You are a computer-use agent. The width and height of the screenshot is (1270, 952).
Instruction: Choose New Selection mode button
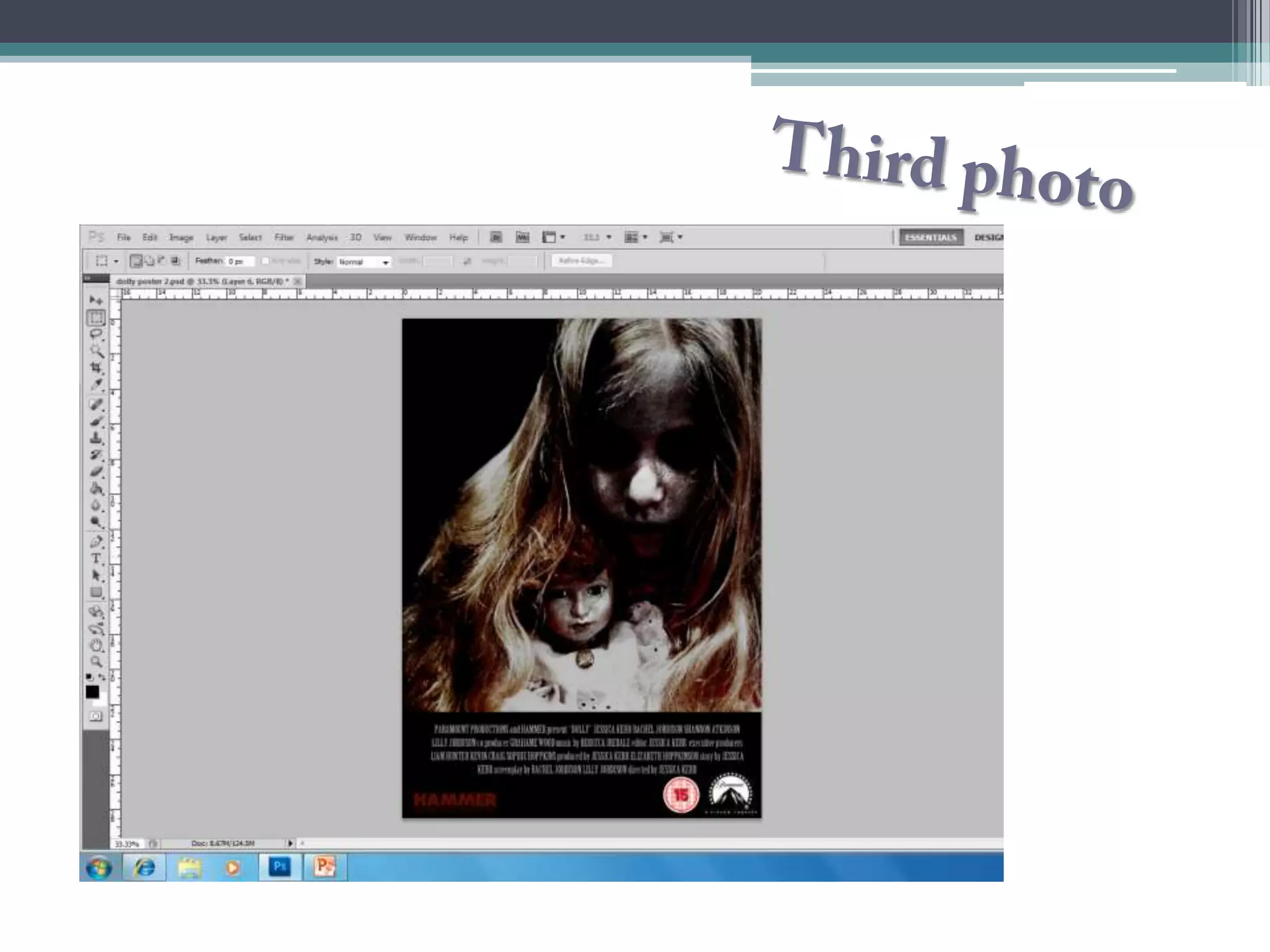135,262
